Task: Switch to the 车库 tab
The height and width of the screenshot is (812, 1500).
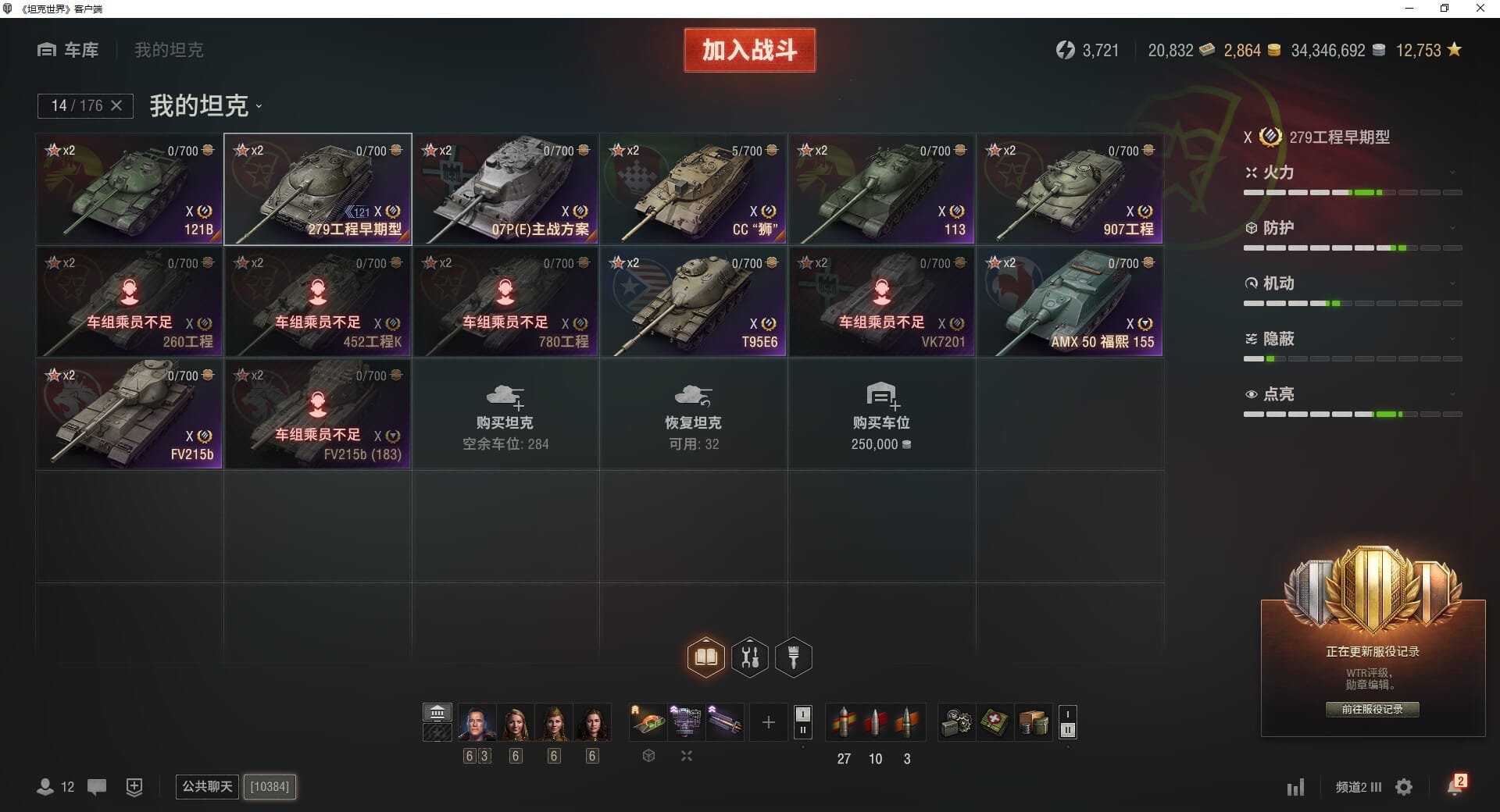Action: (68, 50)
